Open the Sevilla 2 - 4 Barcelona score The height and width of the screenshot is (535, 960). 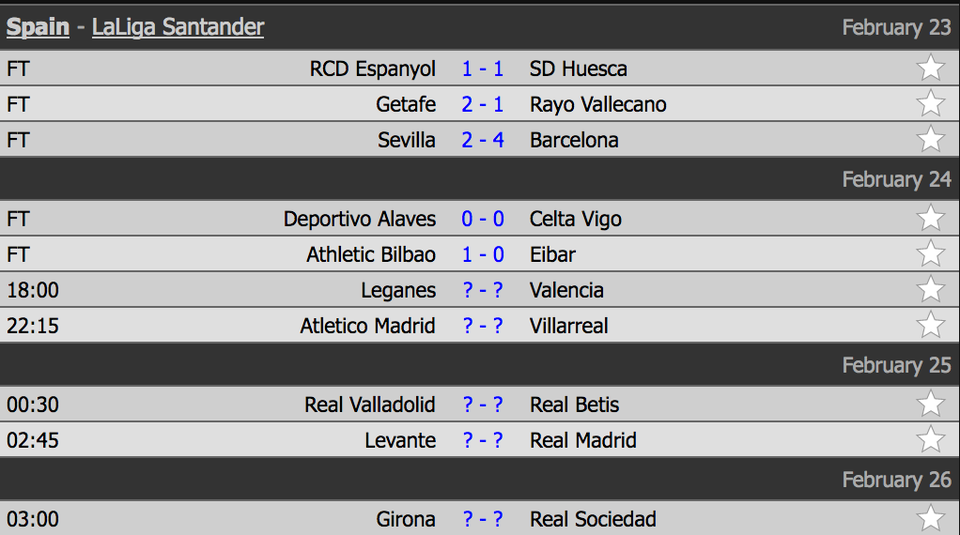point(482,140)
